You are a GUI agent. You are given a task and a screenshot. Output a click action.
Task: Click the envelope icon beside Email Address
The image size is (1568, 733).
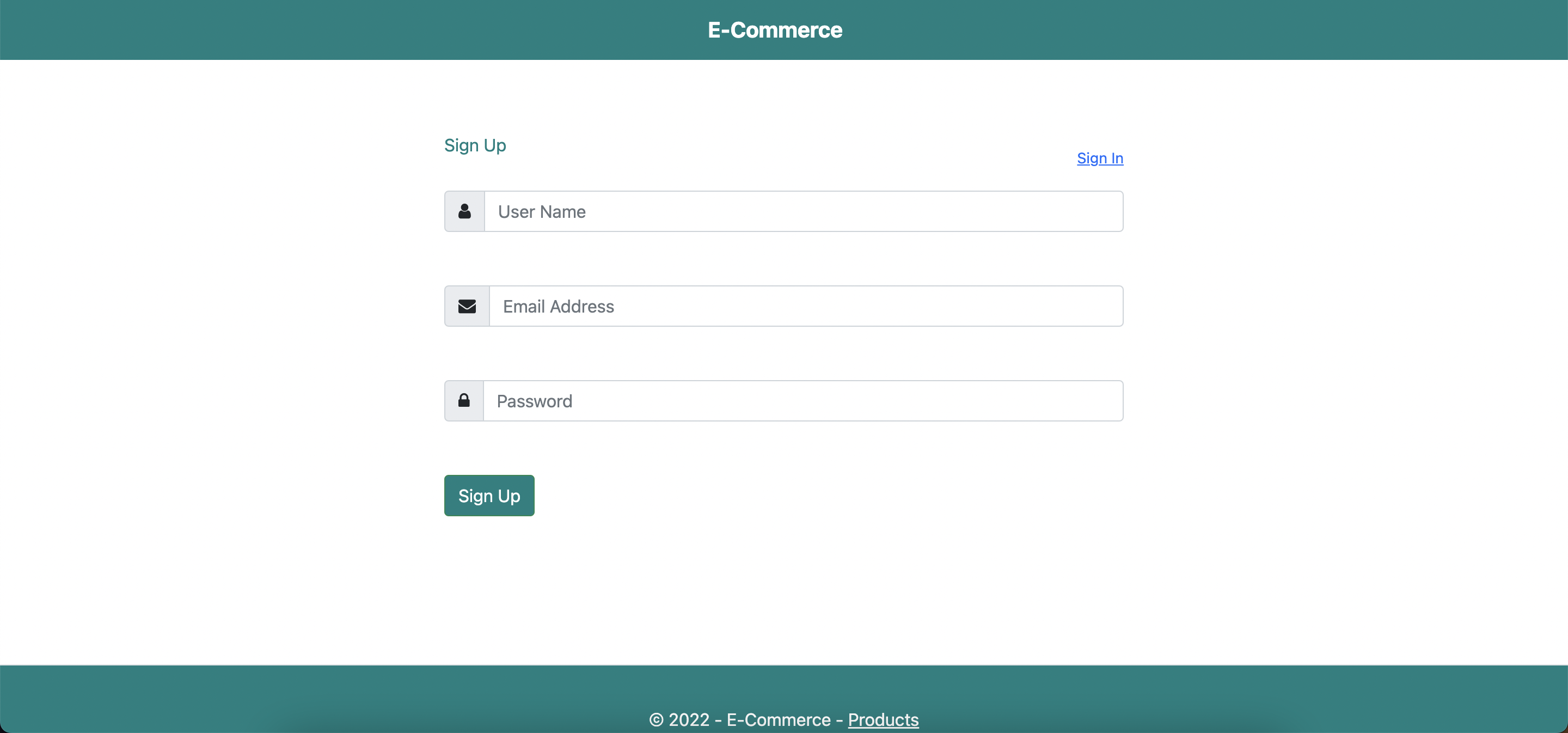[466, 306]
